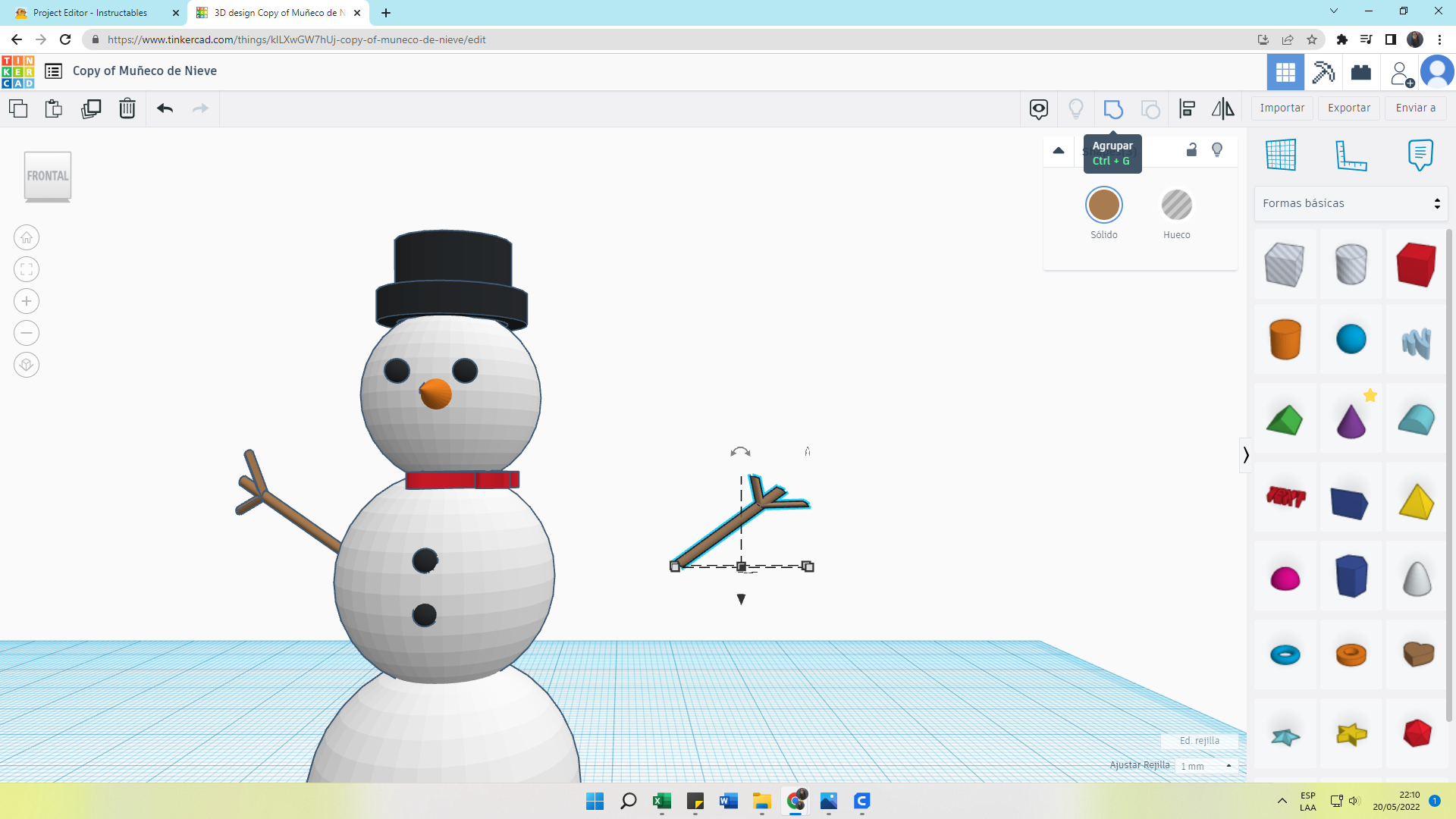Click the FRONTAL view cube
Screen dimensions: 1456x819
48,176
